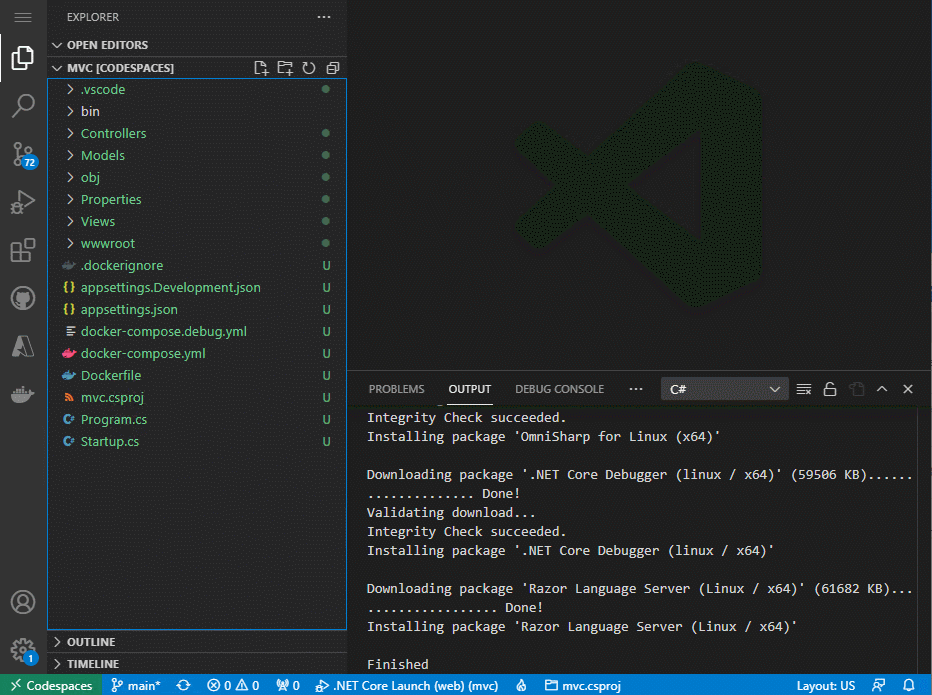
Task: Clear the output panel
Action: [804, 389]
